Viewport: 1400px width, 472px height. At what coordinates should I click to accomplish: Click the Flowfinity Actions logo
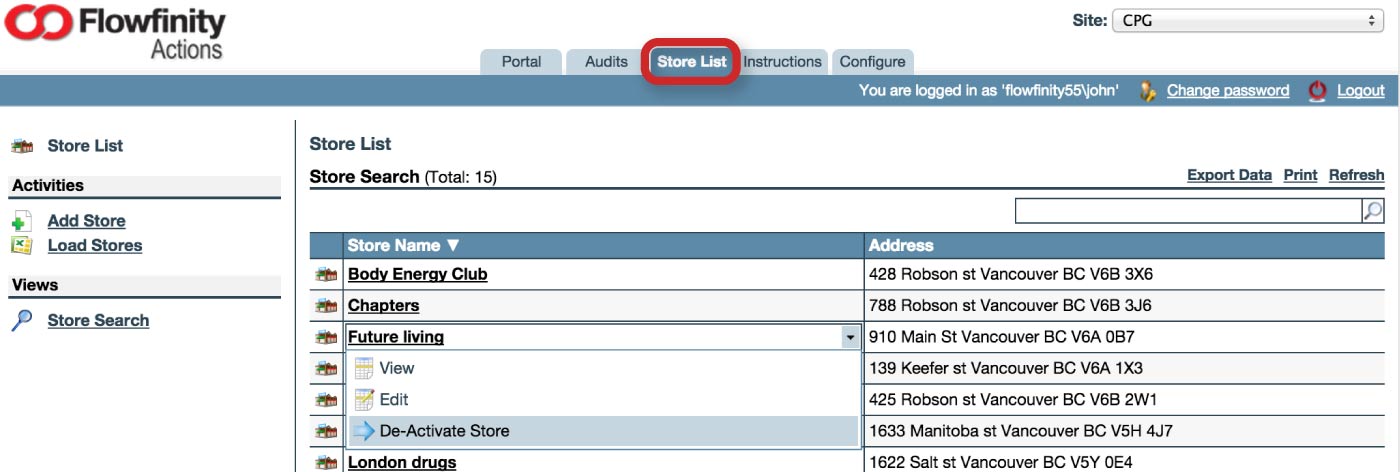(x=115, y=33)
